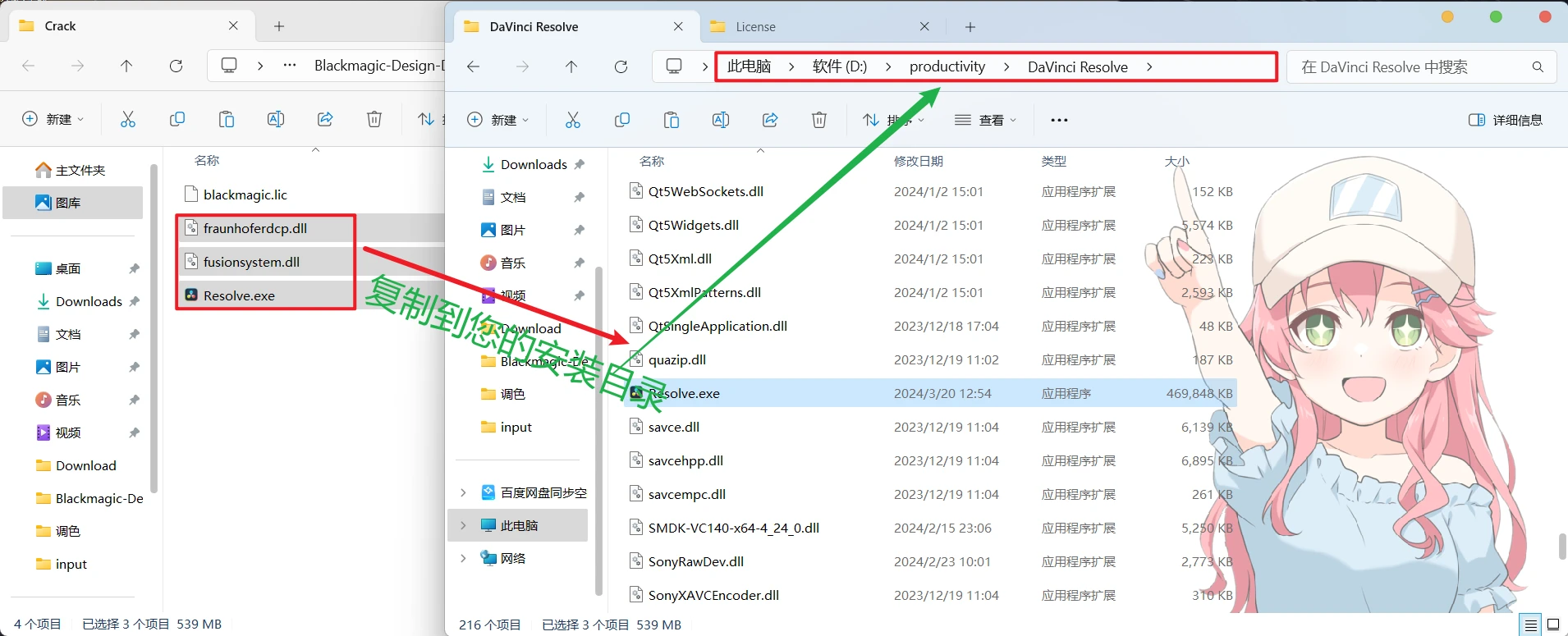Viewport: 1568px width, 636px height.
Task: Expand 百度网盘同步空 tree node
Action: (463, 492)
